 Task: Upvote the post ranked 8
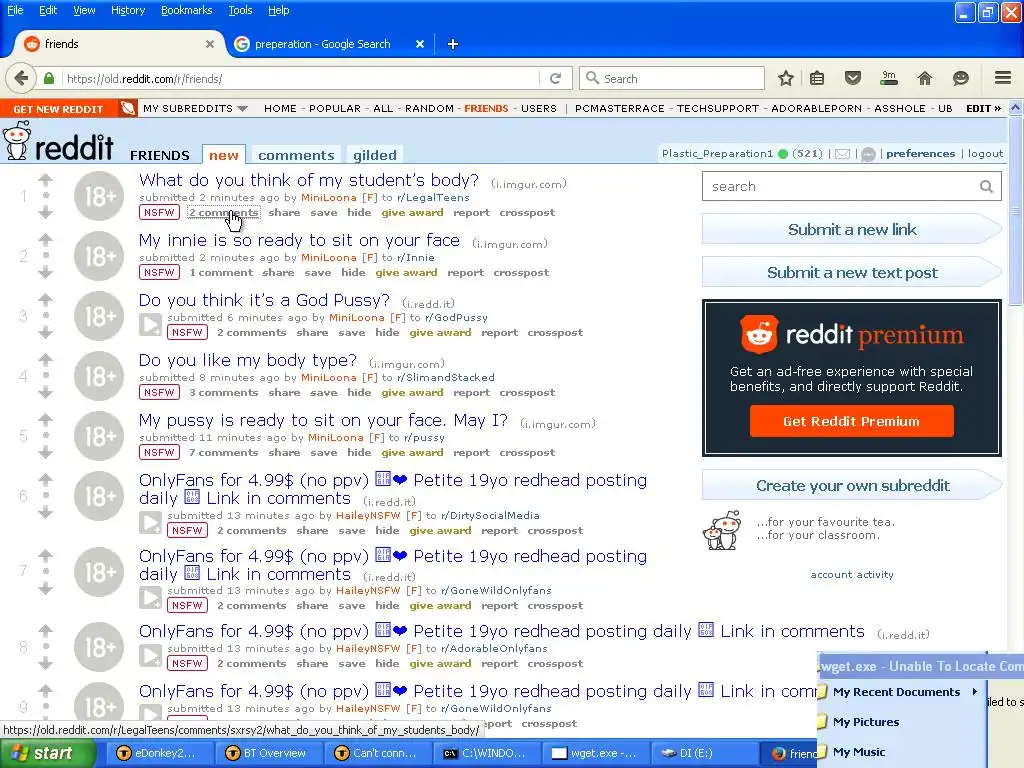[45, 631]
